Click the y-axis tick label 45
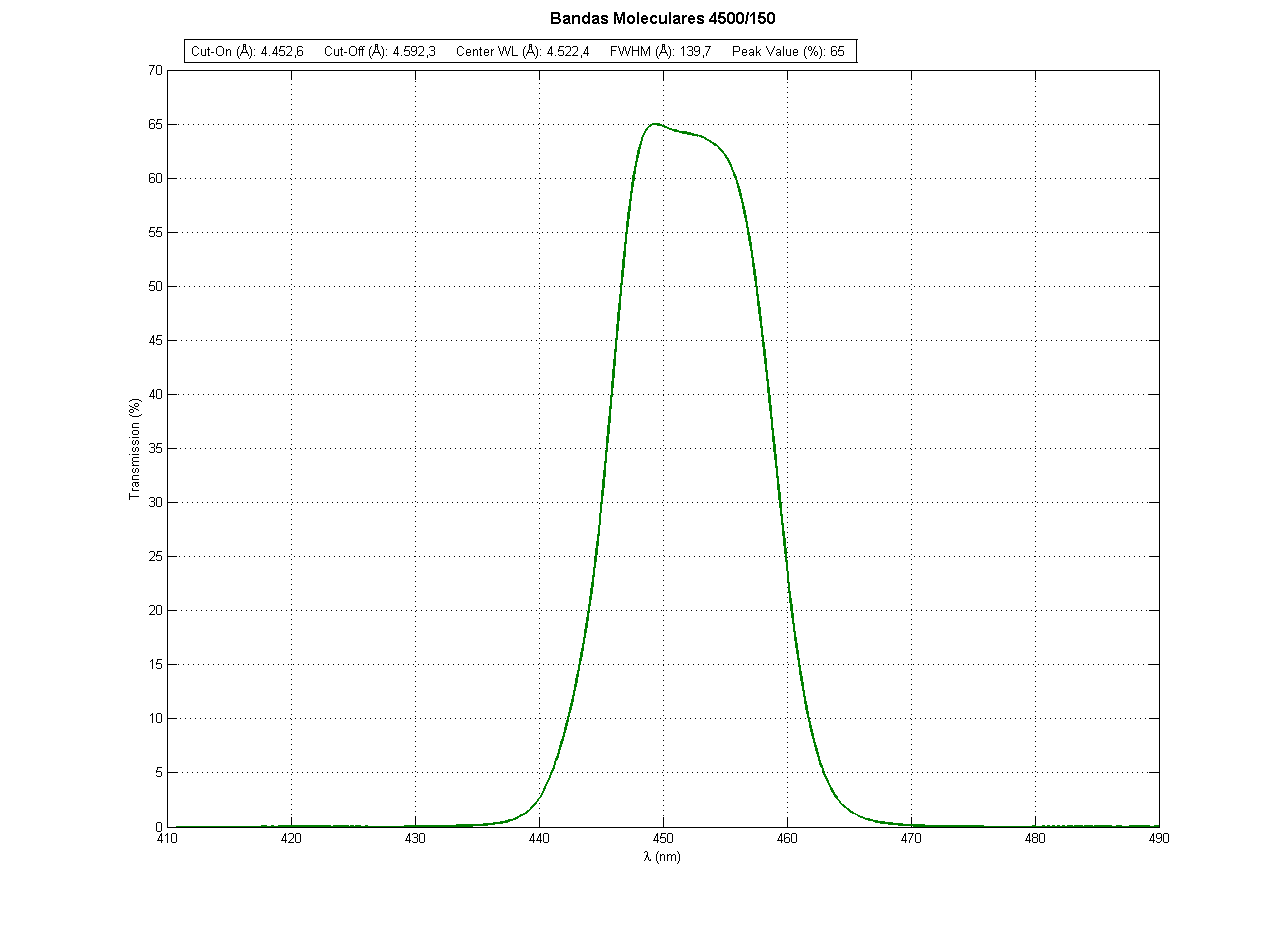Viewport: 1281px width, 929px height. click(154, 341)
